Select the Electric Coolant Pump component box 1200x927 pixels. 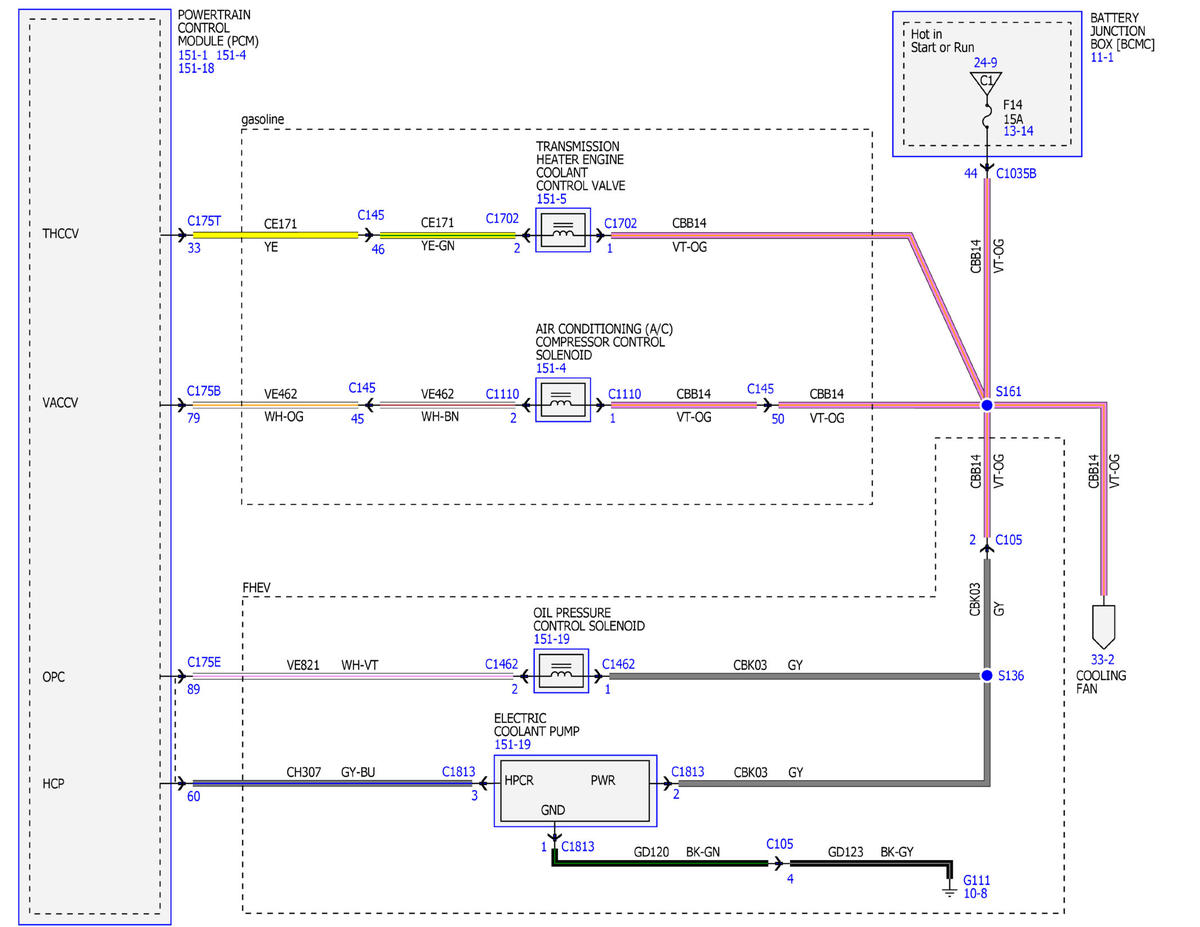[575, 791]
